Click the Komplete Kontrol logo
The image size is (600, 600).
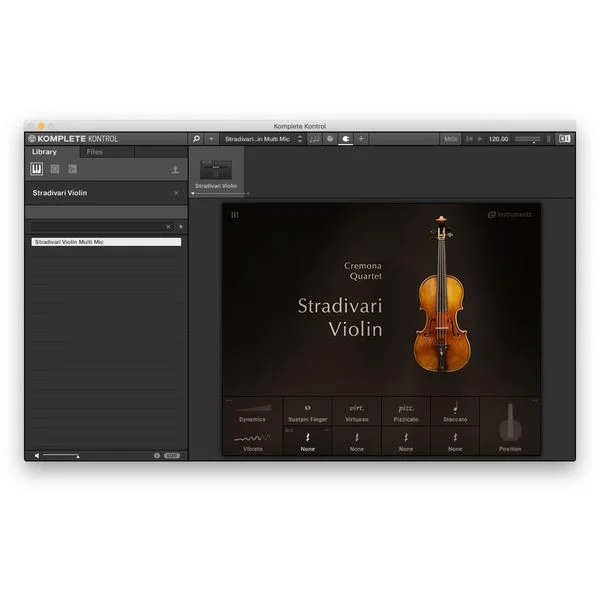tap(73, 139)
